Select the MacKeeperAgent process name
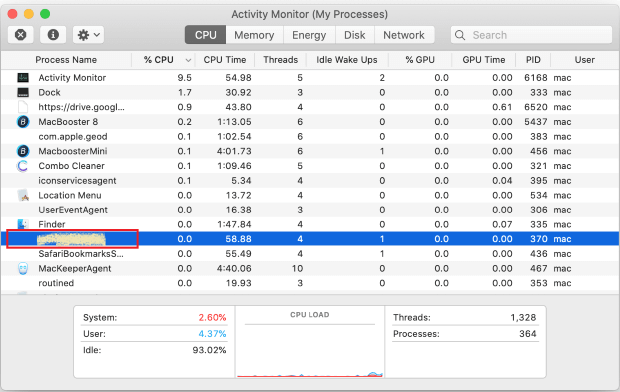 pos(75,269)
